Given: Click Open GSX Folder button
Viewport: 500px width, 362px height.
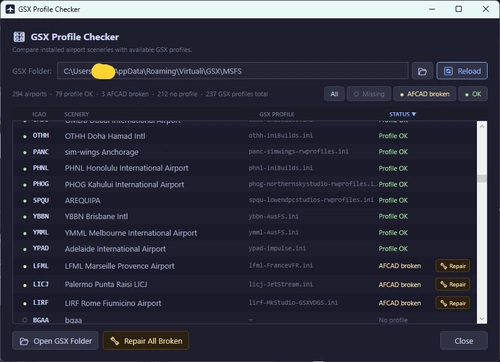Looking at the screenshot, I should [x=55, y=341].
